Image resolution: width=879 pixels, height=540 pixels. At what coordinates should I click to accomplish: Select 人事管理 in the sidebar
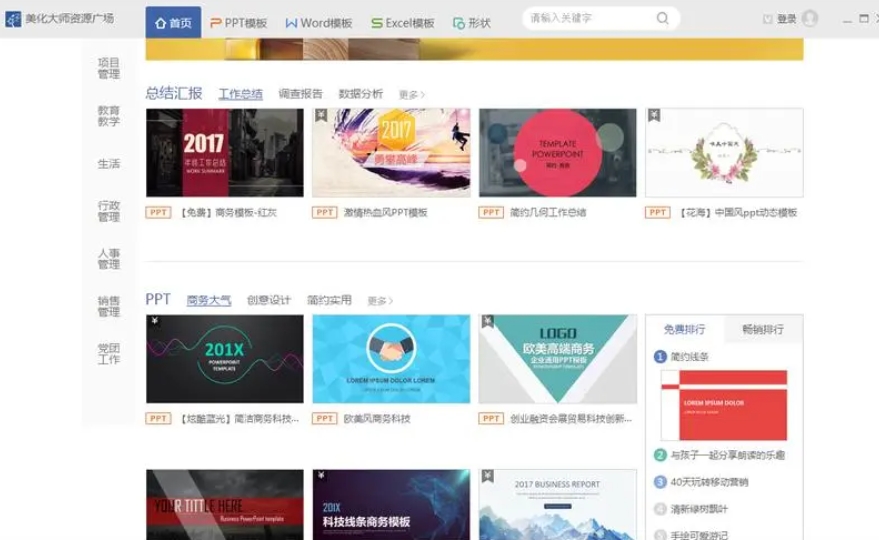click(x=109, y=259)
